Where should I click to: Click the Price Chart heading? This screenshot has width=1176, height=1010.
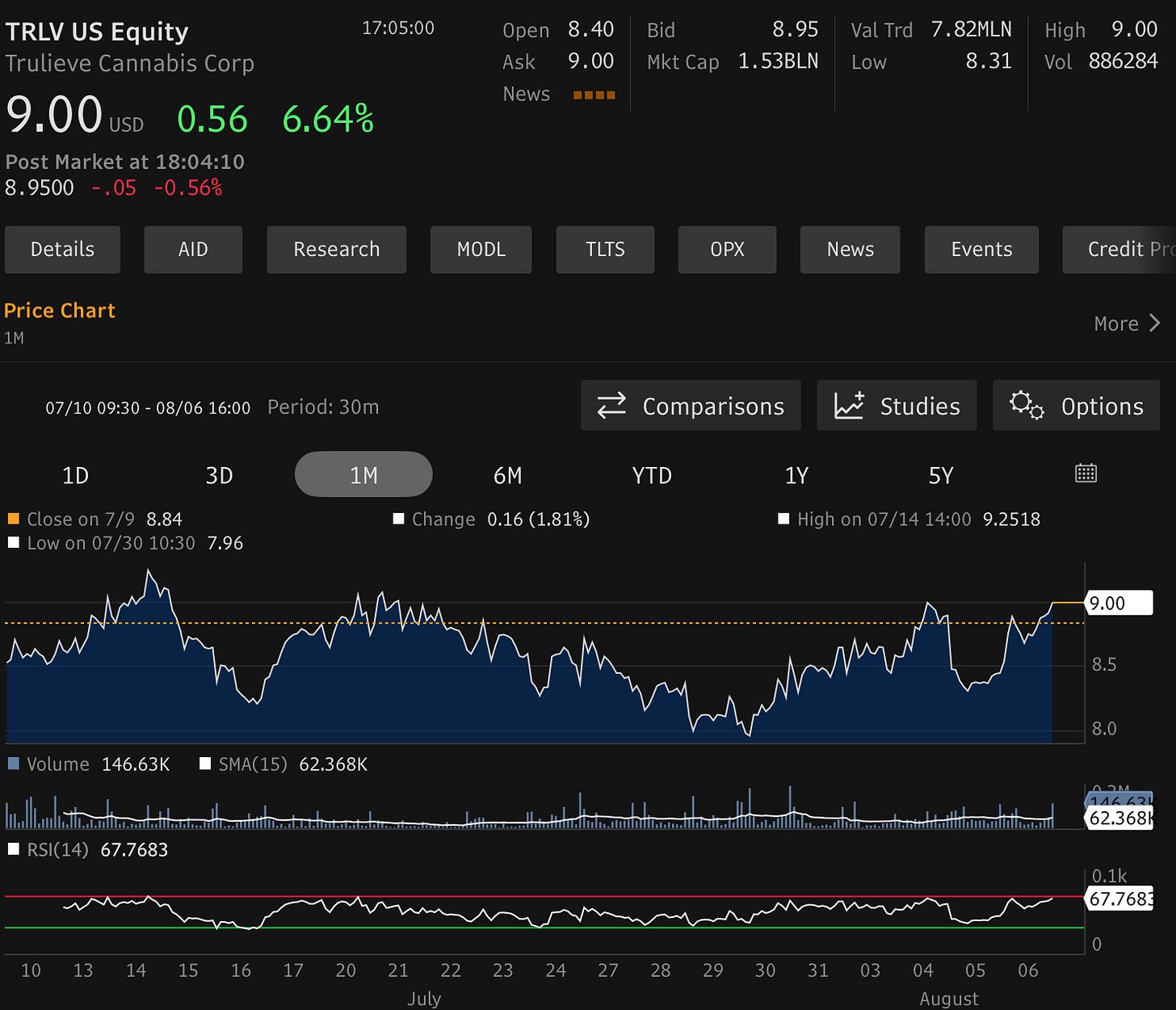(x=60, y=310)
